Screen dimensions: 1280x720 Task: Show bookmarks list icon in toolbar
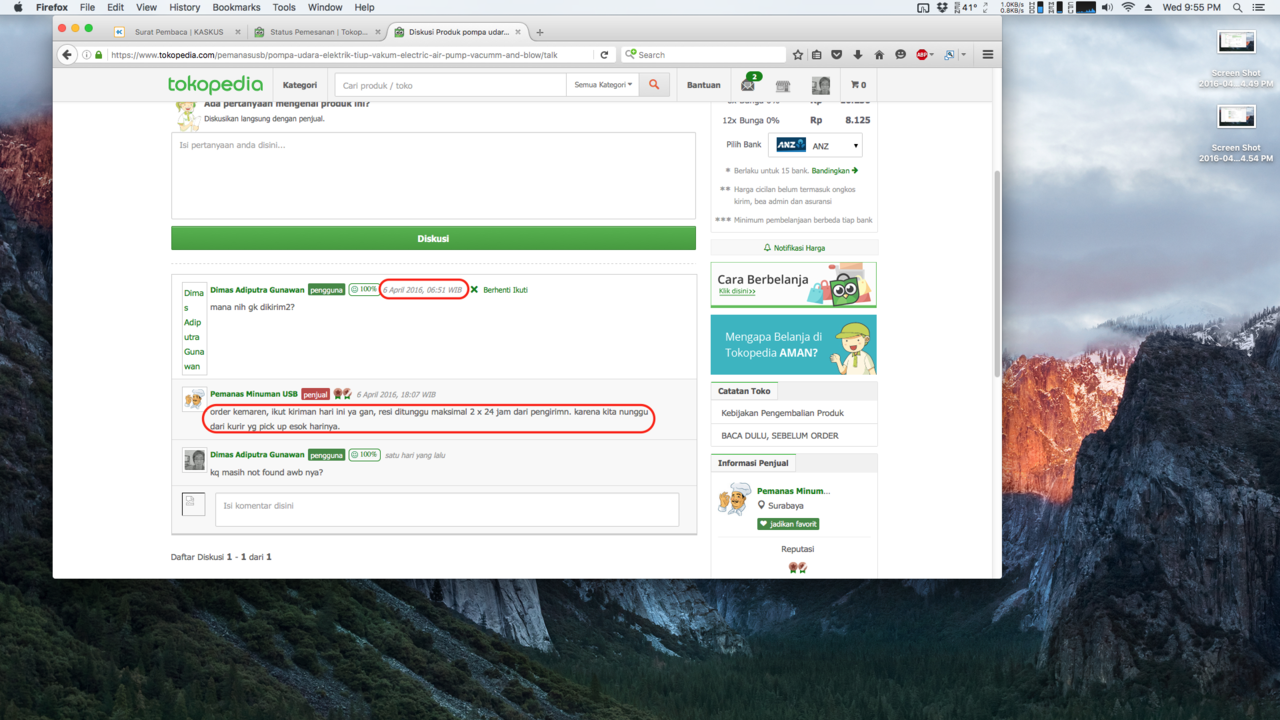click(x=817, y=55)
